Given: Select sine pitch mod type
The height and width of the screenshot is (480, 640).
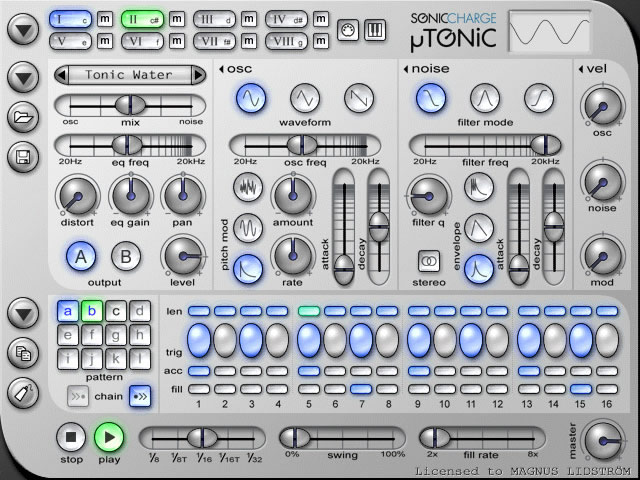Looking at the screenshot, I should tap(248, 228).
